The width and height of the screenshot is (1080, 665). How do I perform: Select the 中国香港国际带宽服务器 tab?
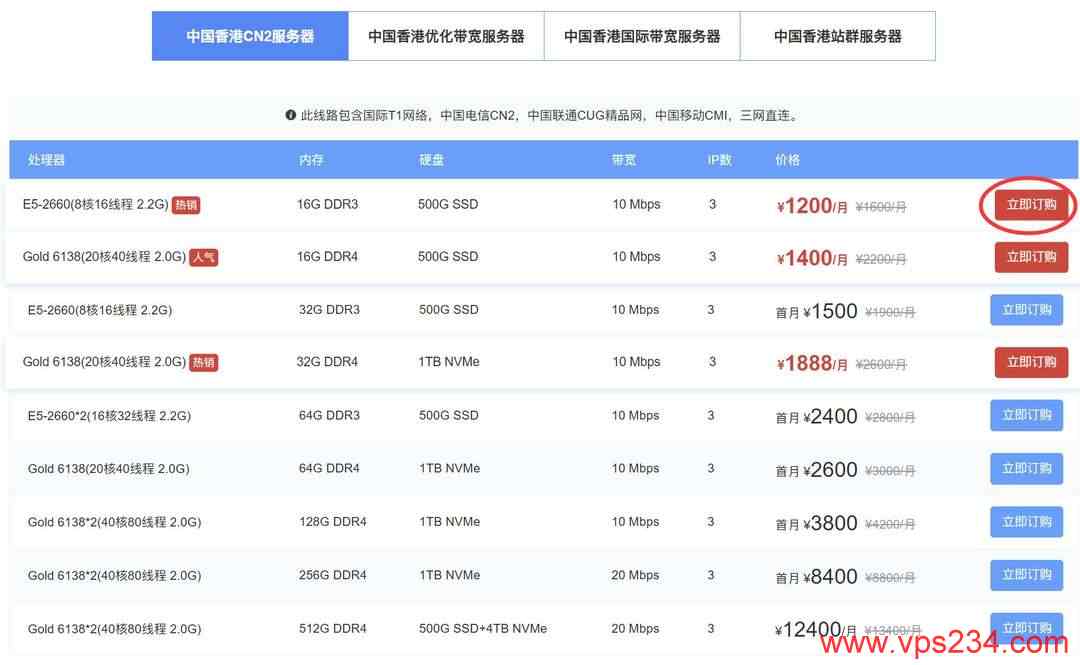(x=642, y=36)
